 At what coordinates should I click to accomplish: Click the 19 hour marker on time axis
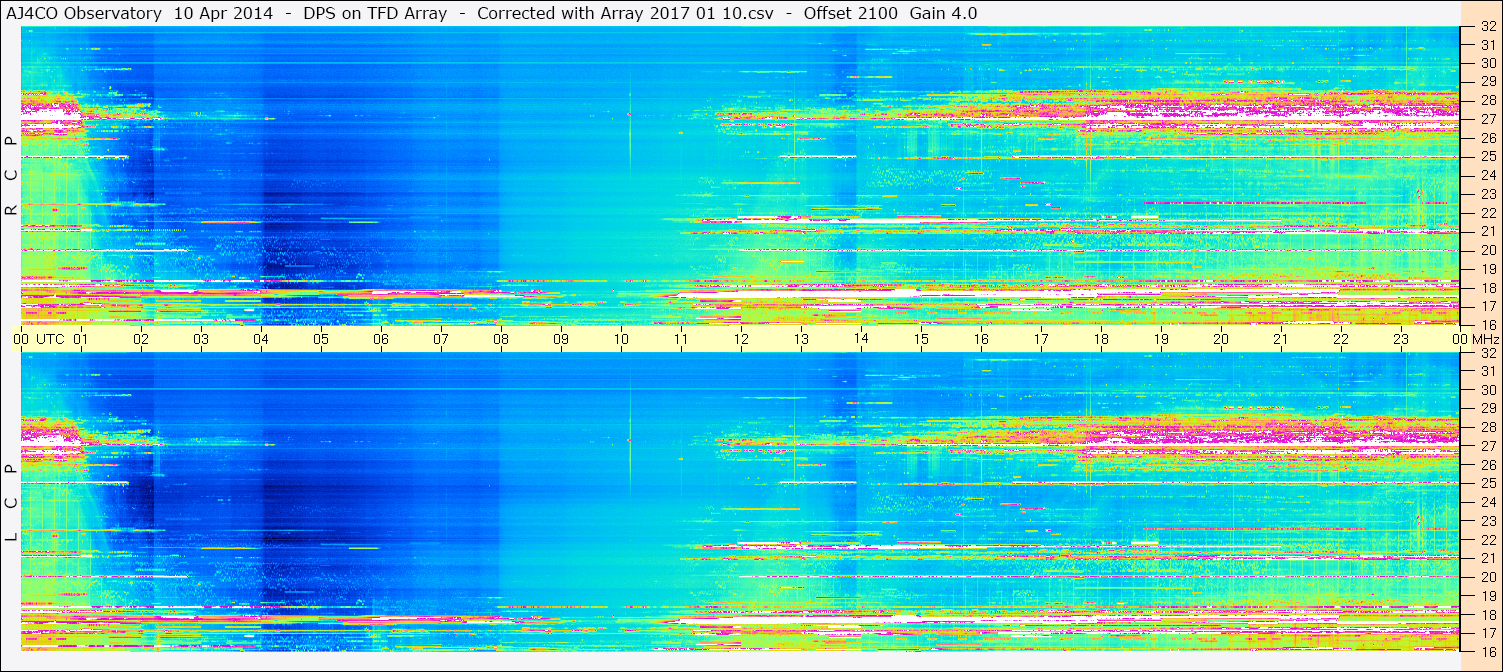pyautogui.click(x=1161, y=339)
